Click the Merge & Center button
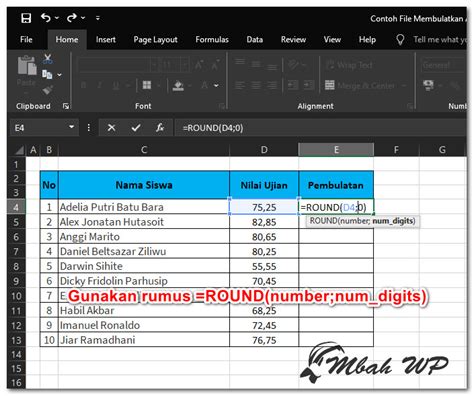The image size is (474, 396). coord(360,86)
